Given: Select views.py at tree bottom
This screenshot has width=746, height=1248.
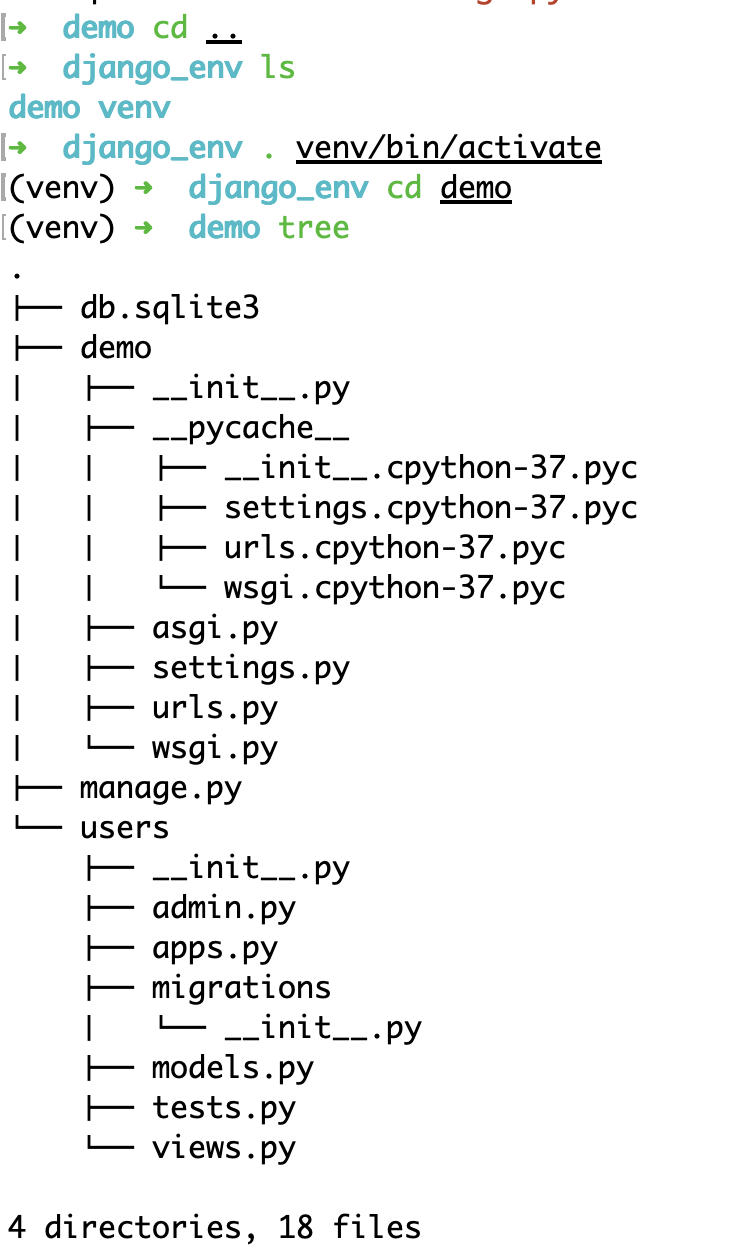Looking at the screenshot, I should click(224, 1149).
